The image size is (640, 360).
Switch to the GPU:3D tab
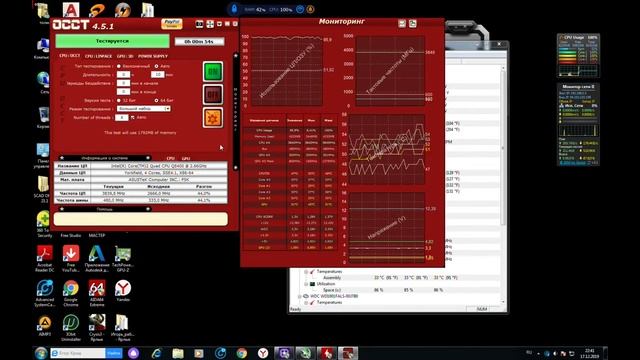[125, 56]
